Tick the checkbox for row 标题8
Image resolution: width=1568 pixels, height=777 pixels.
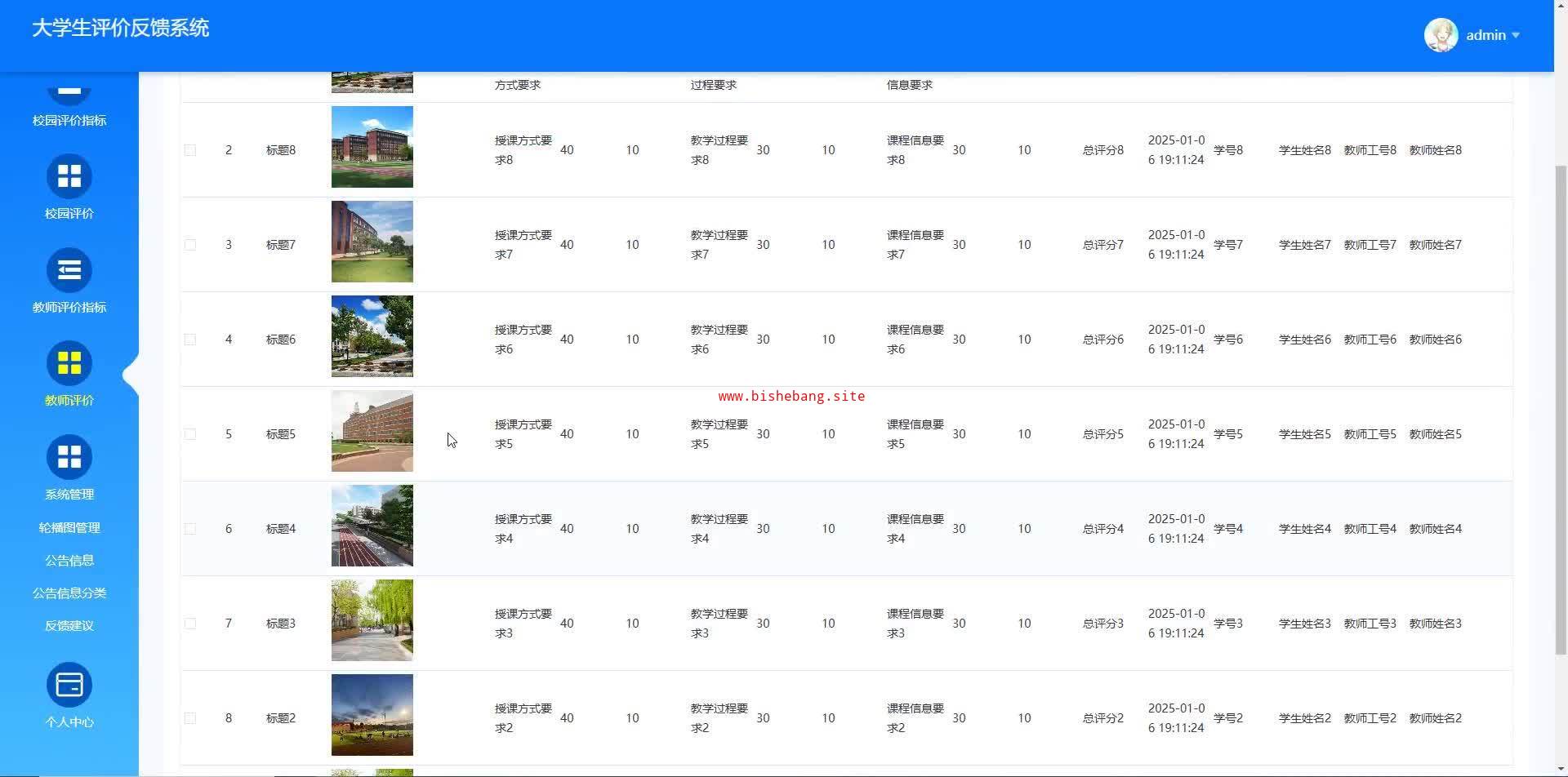click(190, 150)
